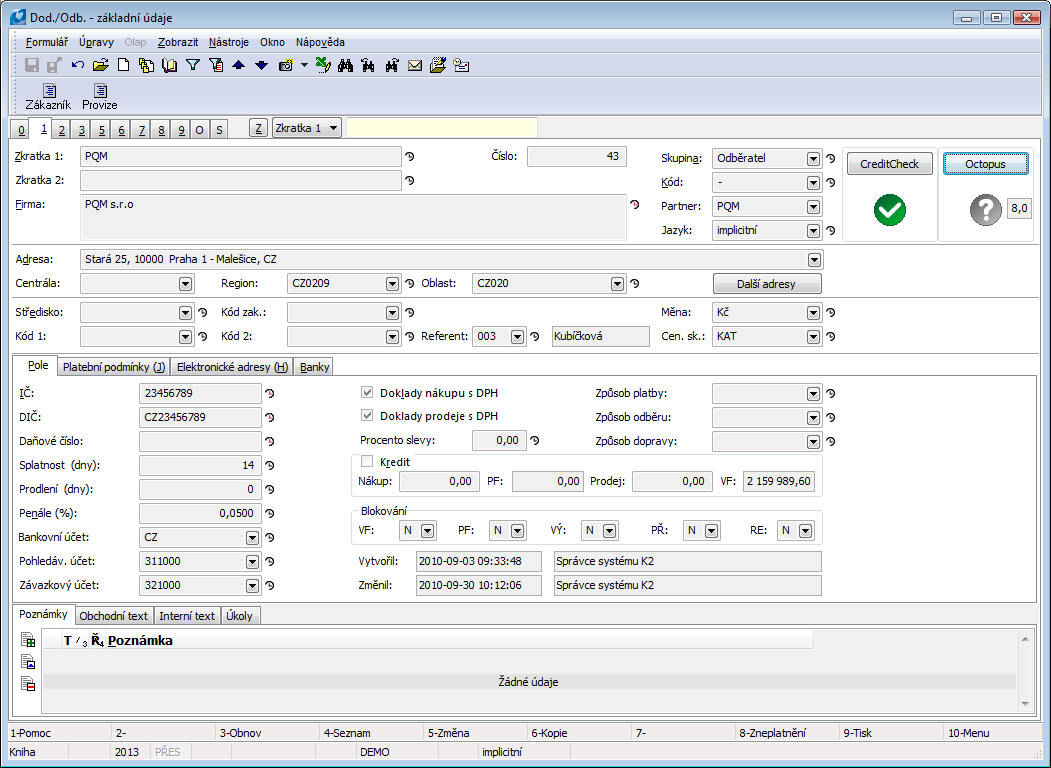Click into the IČ input field

pyautogui.click(x=200, y=394)
